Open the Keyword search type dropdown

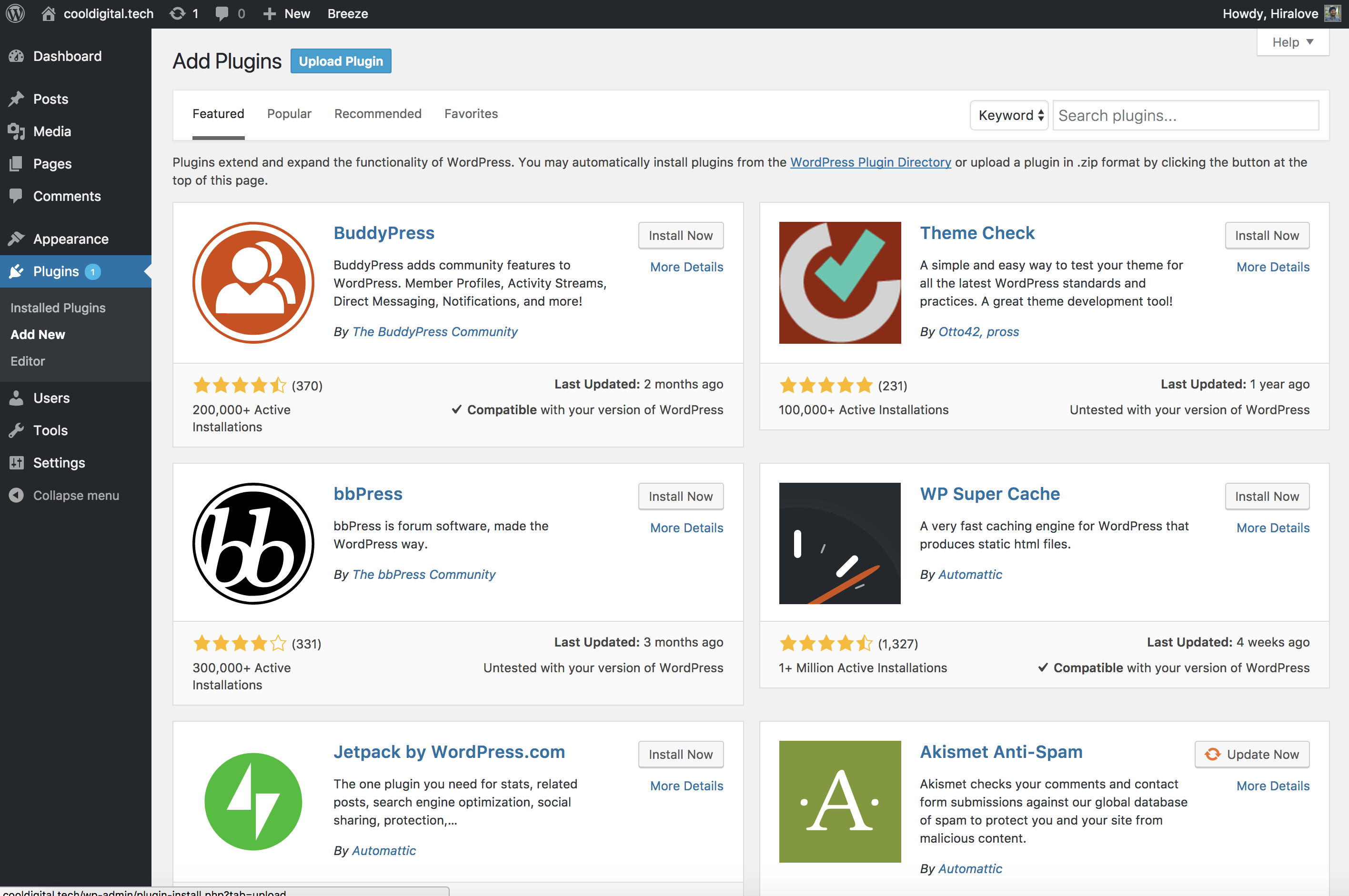1009,115
